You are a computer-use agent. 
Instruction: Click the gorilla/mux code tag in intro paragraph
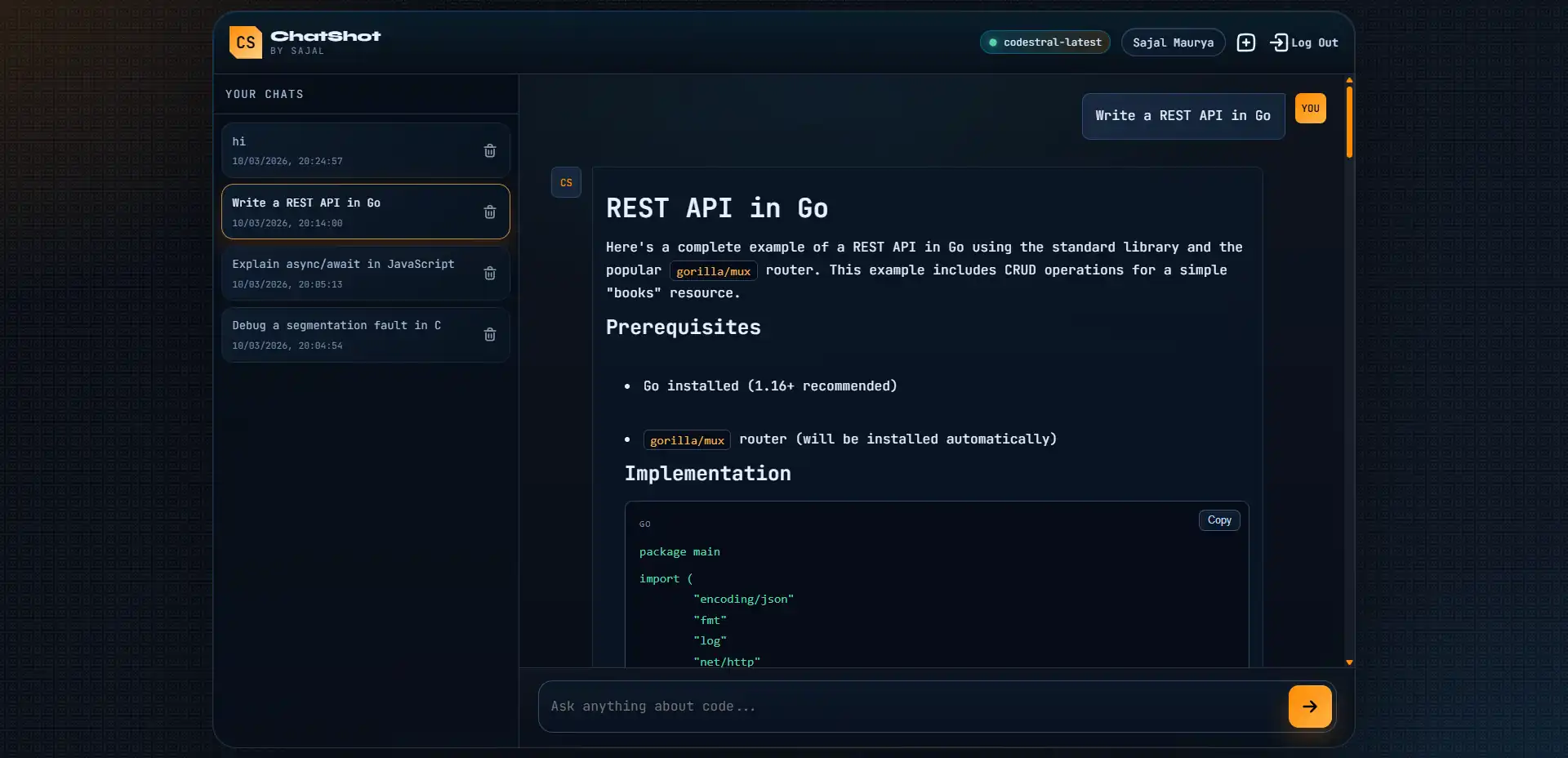click(713, 271)
